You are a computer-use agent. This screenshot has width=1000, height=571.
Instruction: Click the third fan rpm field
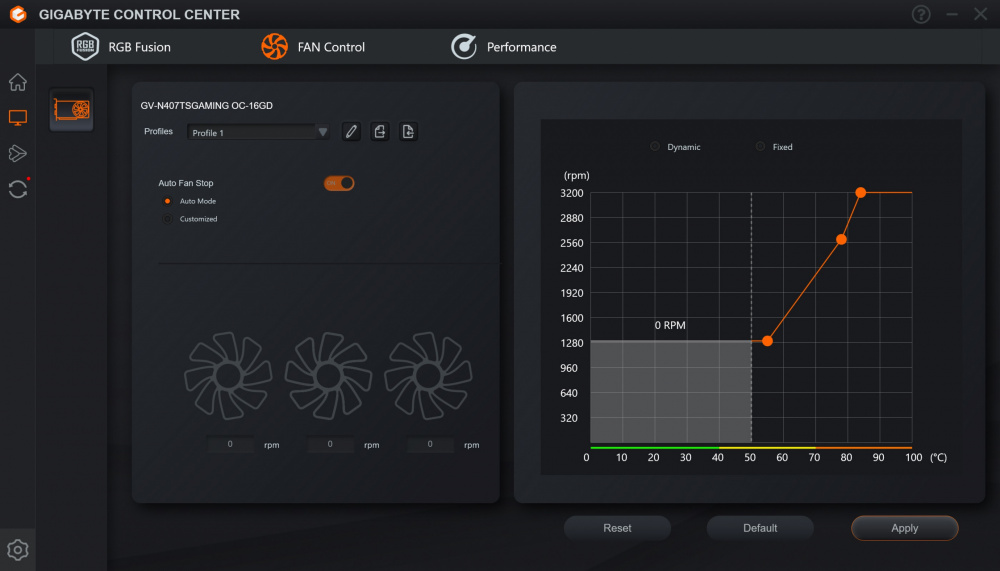click(x=430, y=444)
